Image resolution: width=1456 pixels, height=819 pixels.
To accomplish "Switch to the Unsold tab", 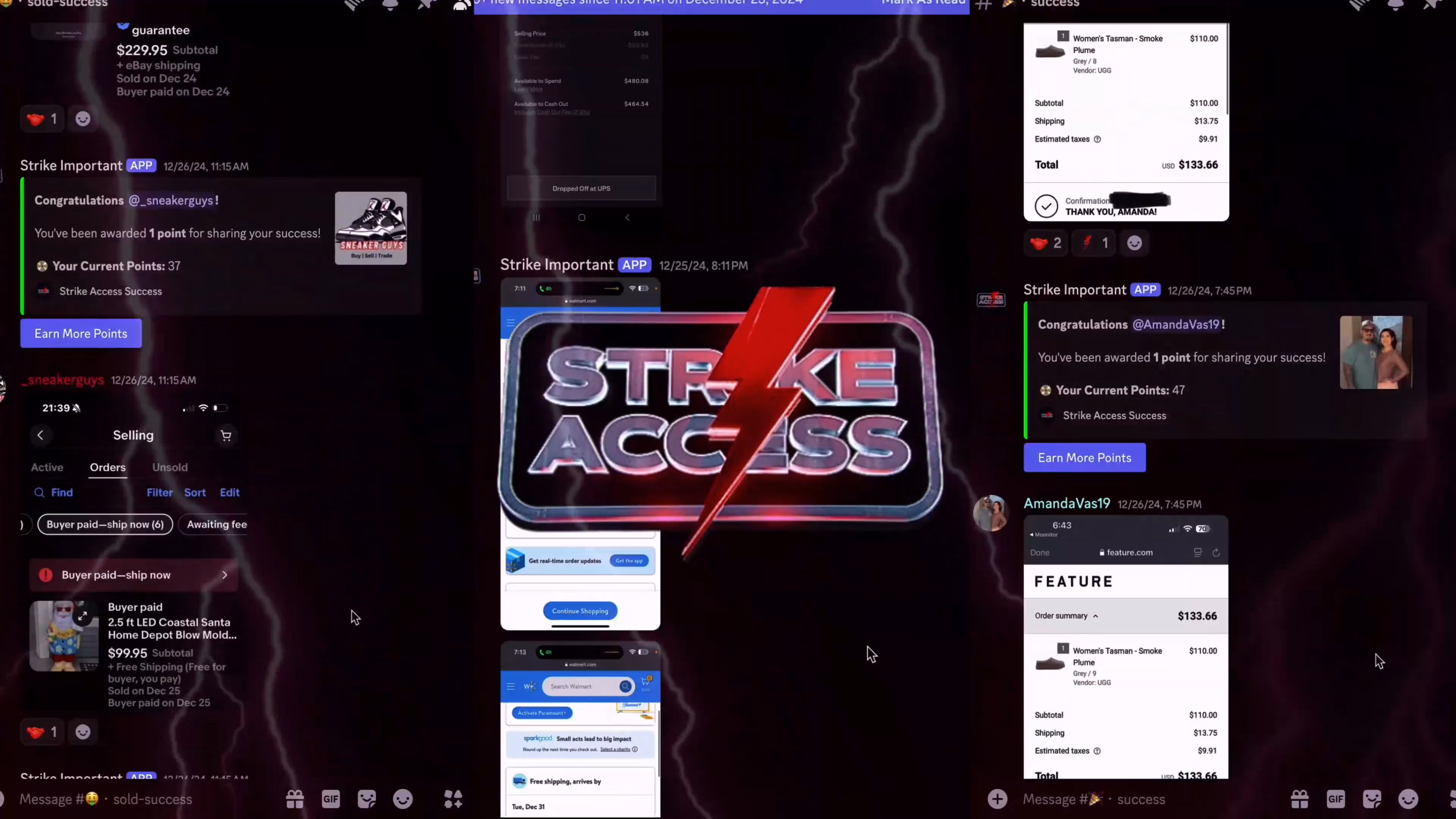I will pos(169,468).
